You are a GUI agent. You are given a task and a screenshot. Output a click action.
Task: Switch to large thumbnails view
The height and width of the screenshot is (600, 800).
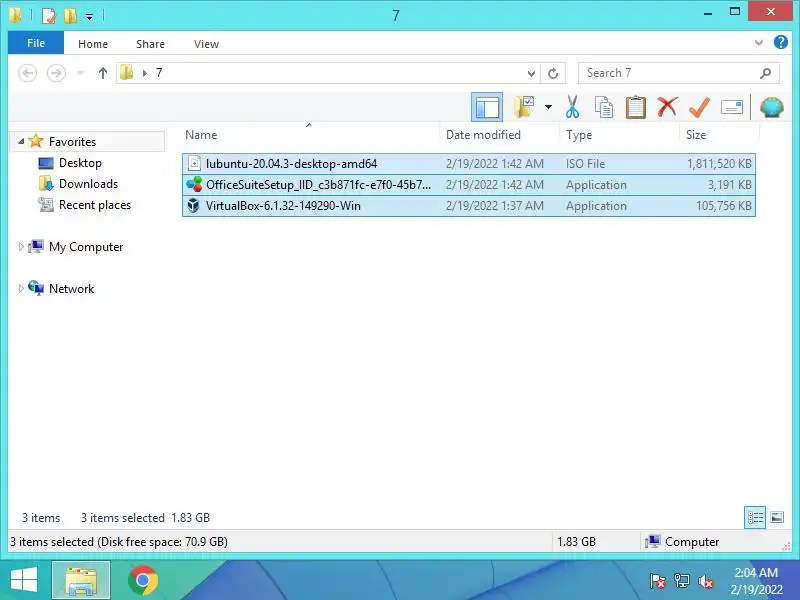pos(777,517)
